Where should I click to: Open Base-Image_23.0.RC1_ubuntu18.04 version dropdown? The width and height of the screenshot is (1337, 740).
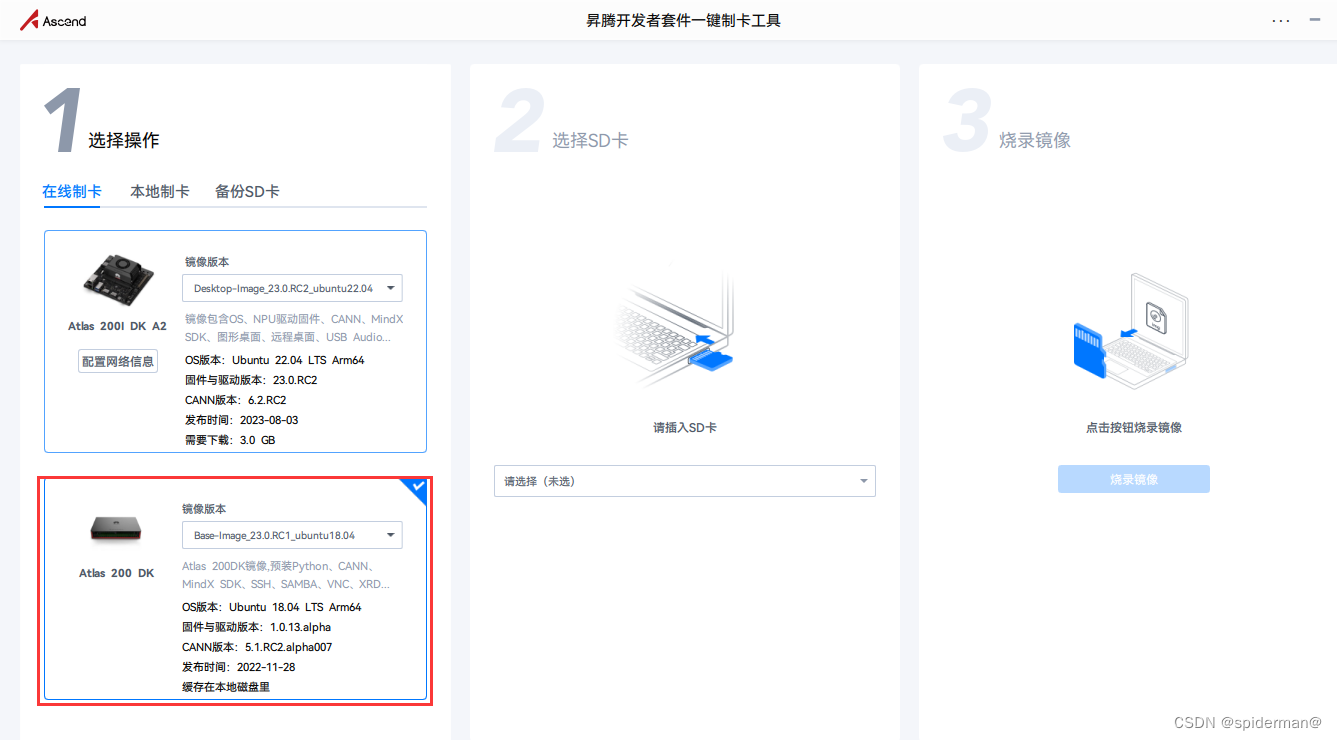coord(292,535)
